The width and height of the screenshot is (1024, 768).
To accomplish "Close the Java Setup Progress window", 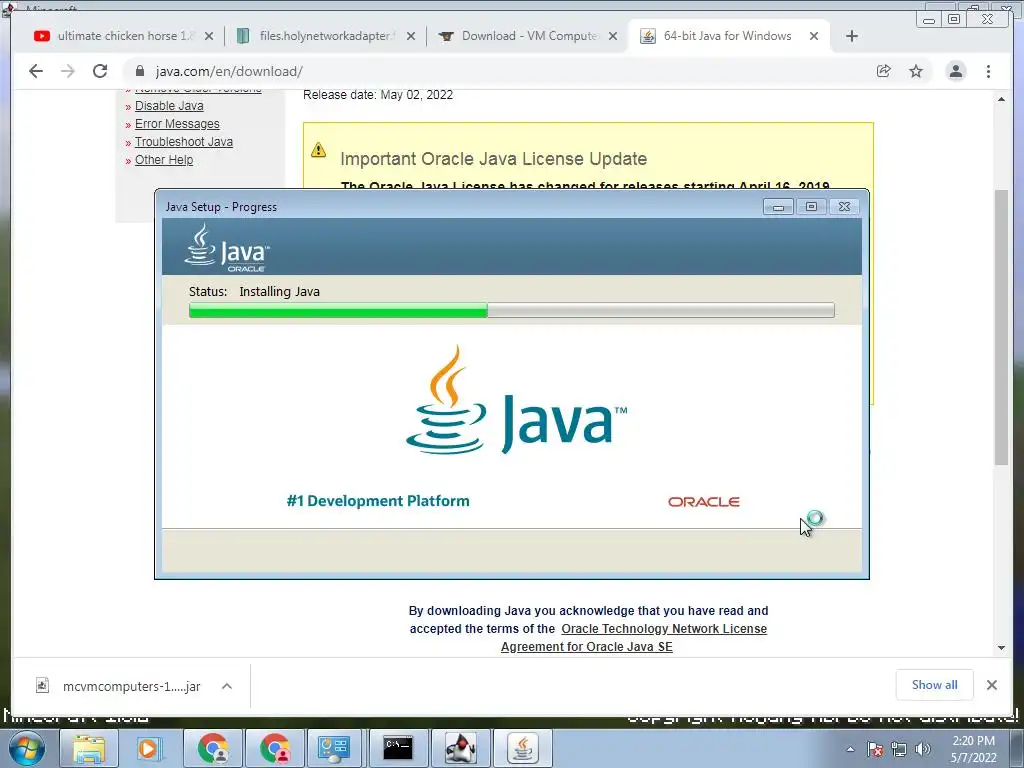I will point(844,207).
